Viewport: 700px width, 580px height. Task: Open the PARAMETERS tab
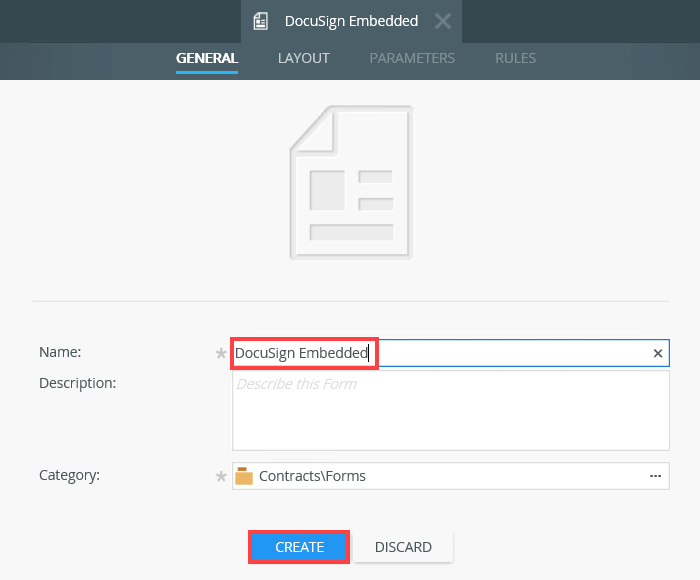click(412, 58)
